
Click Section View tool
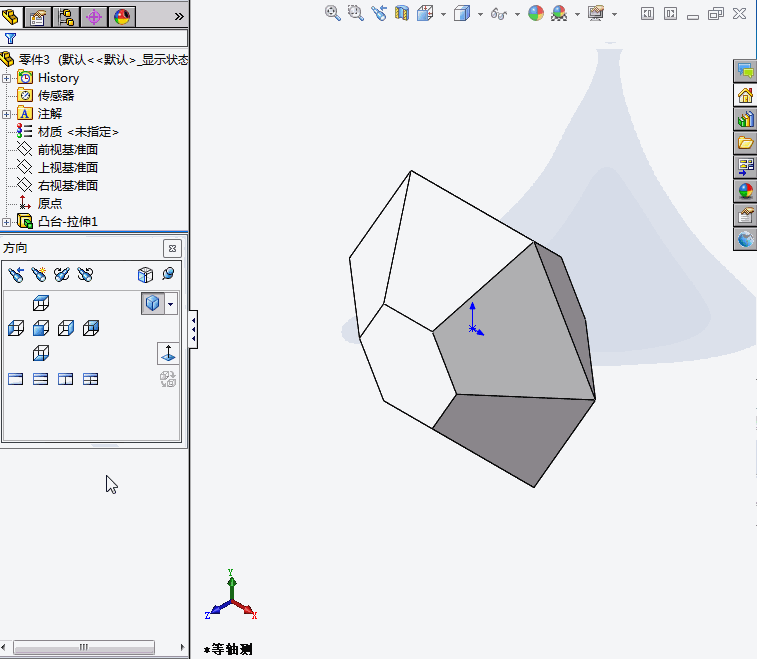tap(402, 14)
